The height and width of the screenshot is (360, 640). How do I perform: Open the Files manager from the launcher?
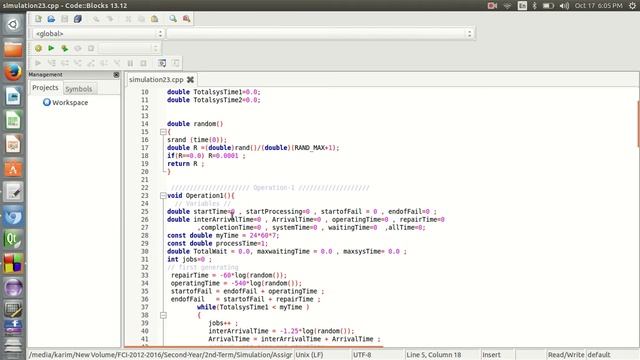pos(13,49)
